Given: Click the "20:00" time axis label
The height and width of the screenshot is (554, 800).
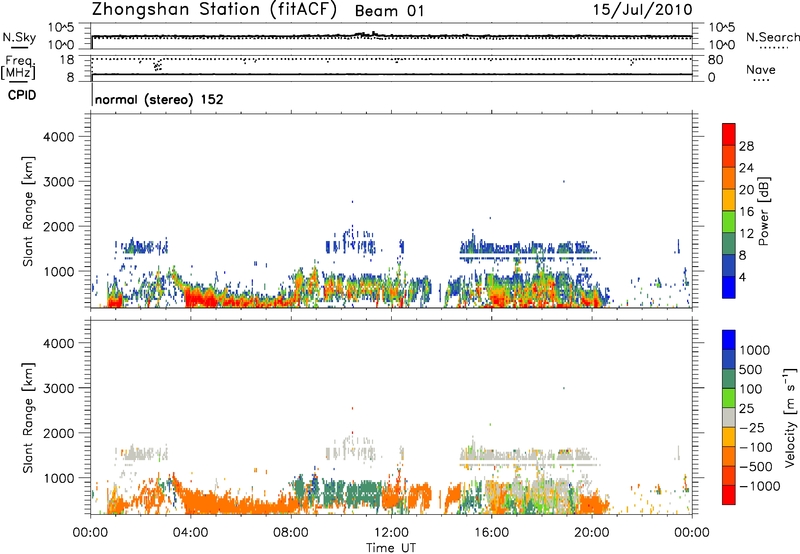Looking at the screenshot, I should [591, 533].
